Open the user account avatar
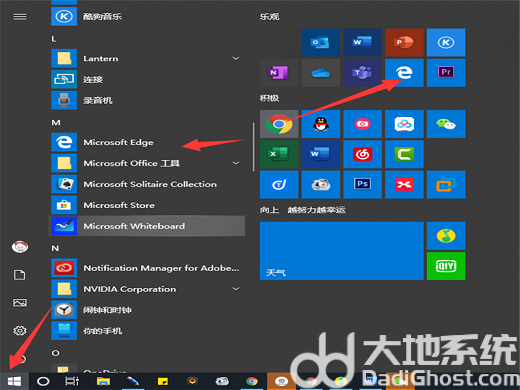This screenshot has width=520, height=390. coord(20,247)
